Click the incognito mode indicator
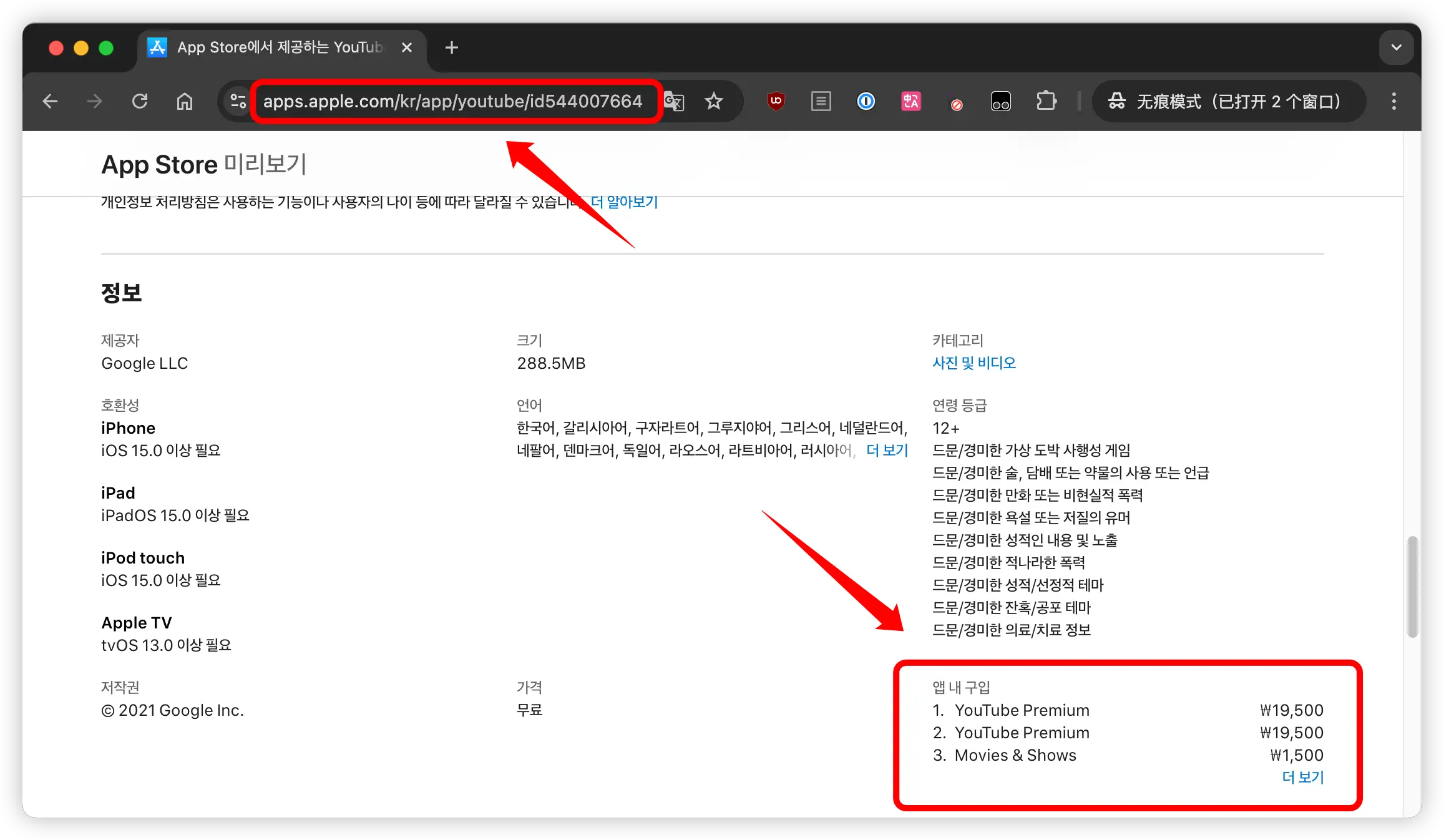1444x840 pixels. click(1227, 101)
